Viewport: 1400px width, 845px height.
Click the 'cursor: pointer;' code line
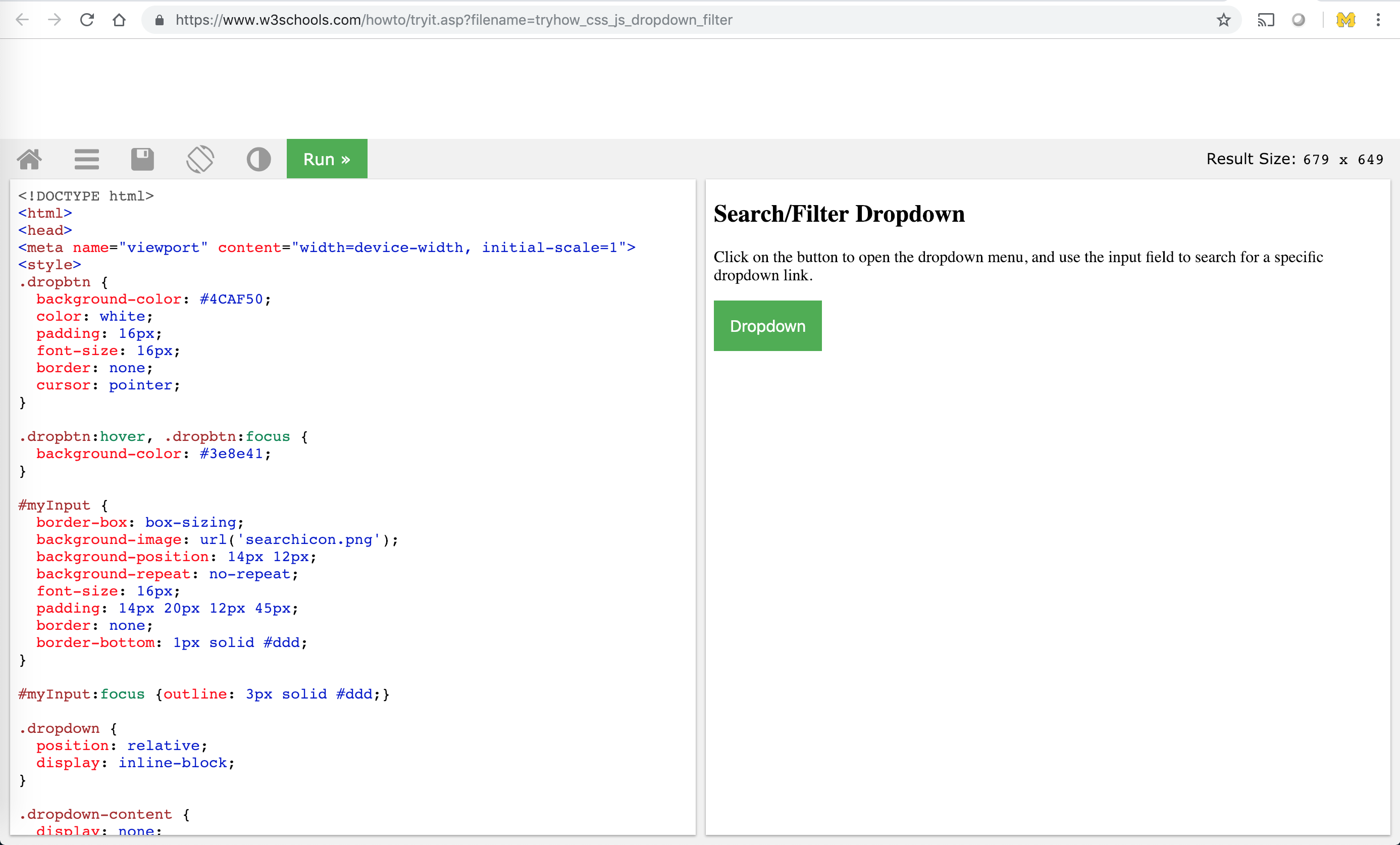tap(108, 385)
